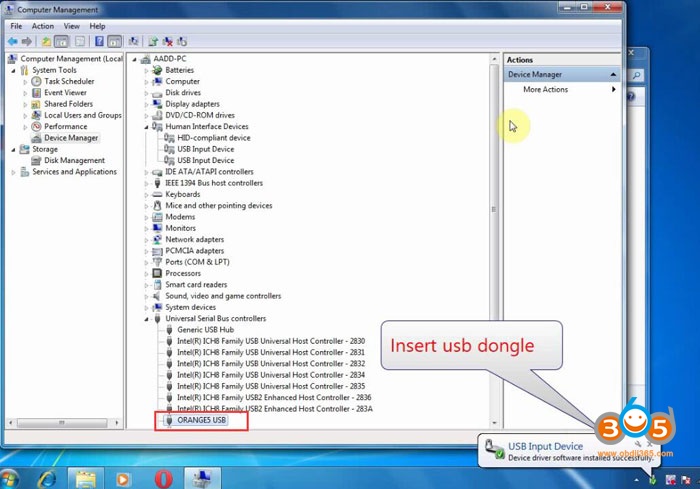Click the Processors category icon

[x=157, y=273]
